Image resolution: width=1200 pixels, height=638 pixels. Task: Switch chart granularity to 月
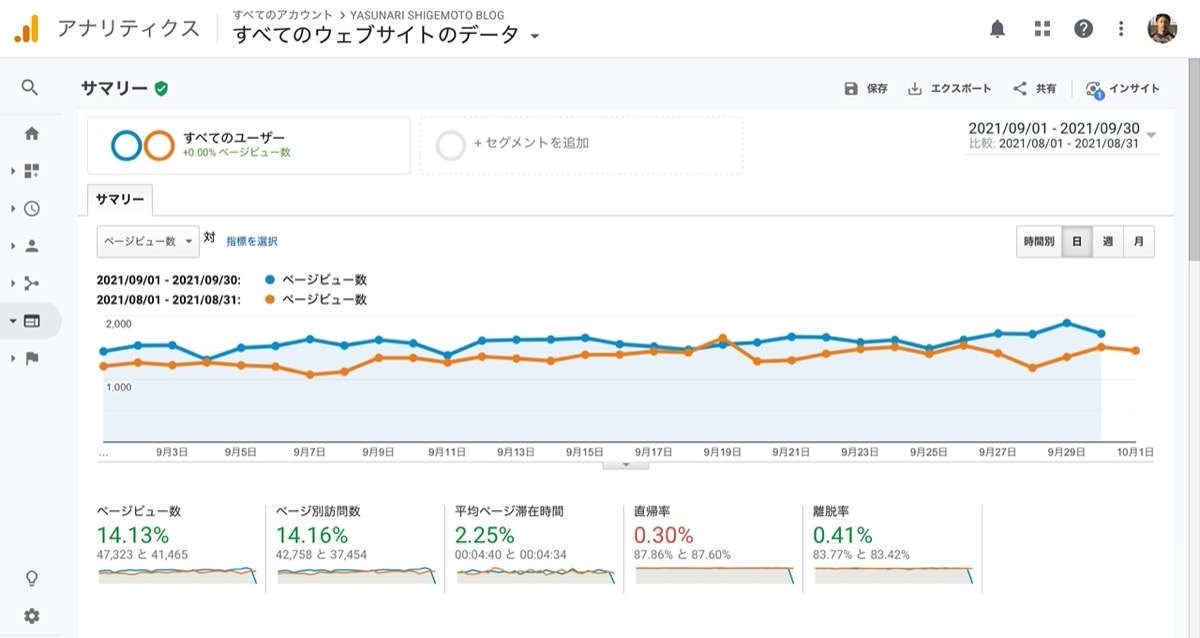click(x=1138, y=242)
